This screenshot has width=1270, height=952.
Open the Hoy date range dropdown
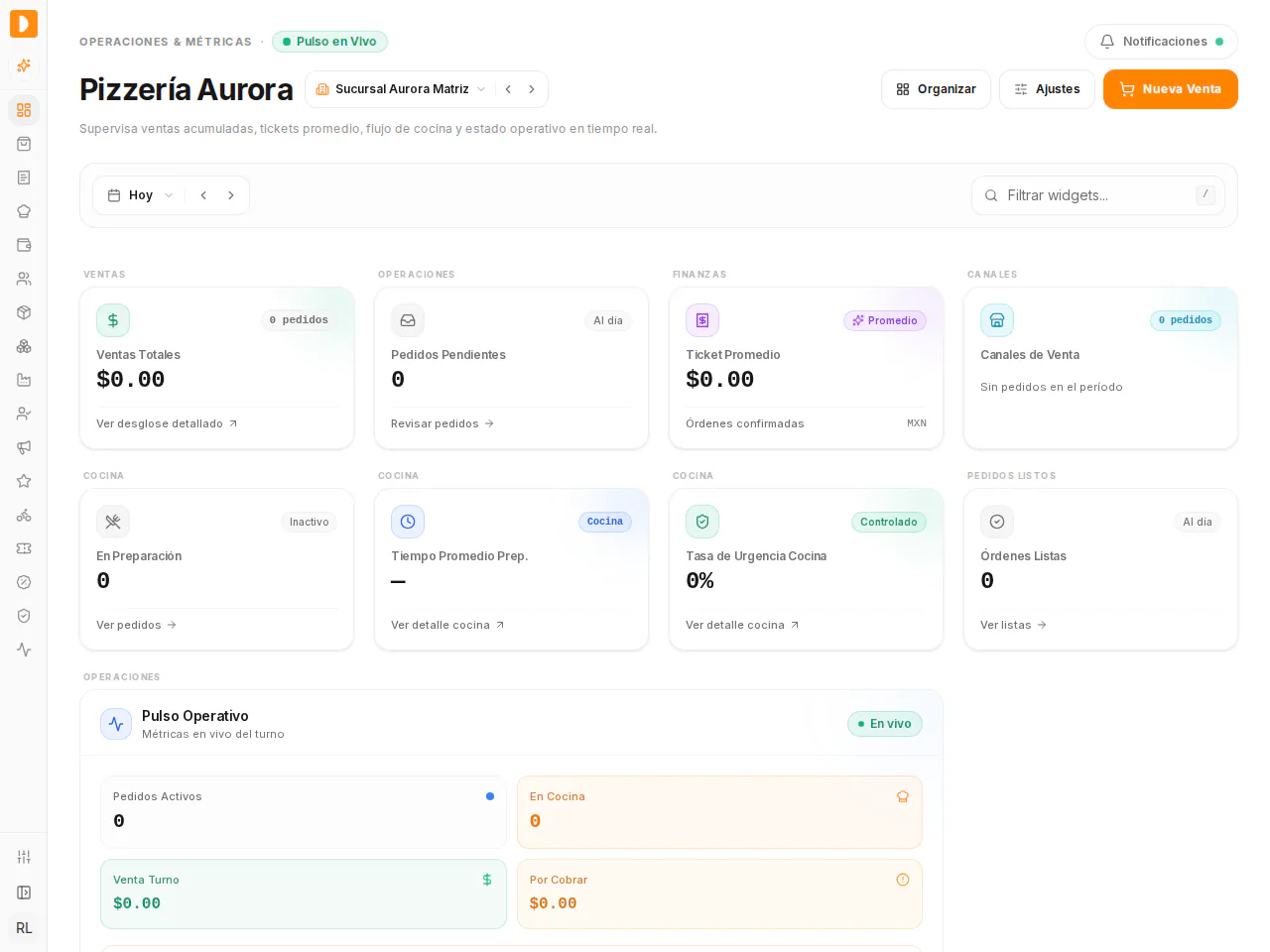(141, 195)
